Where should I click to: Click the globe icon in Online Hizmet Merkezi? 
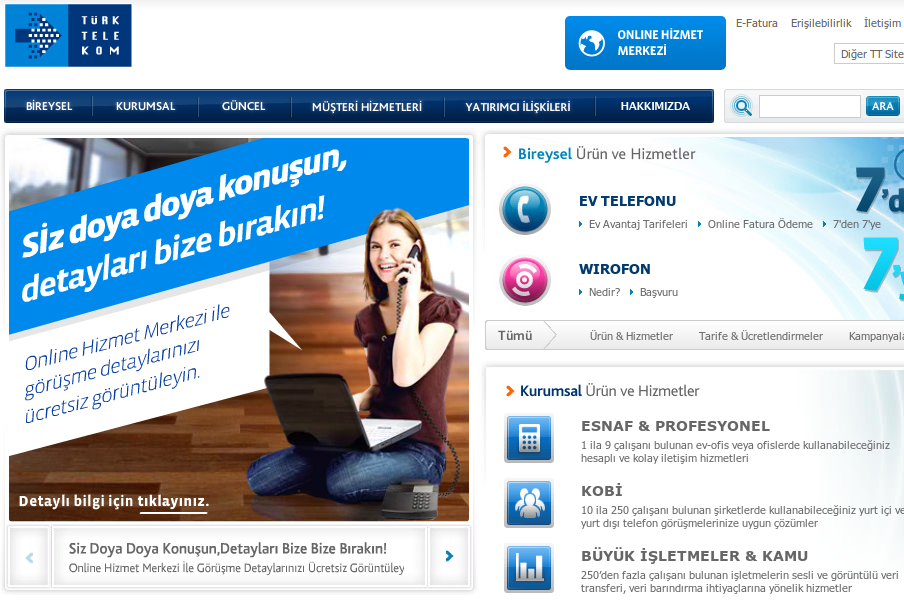(592, 43)
